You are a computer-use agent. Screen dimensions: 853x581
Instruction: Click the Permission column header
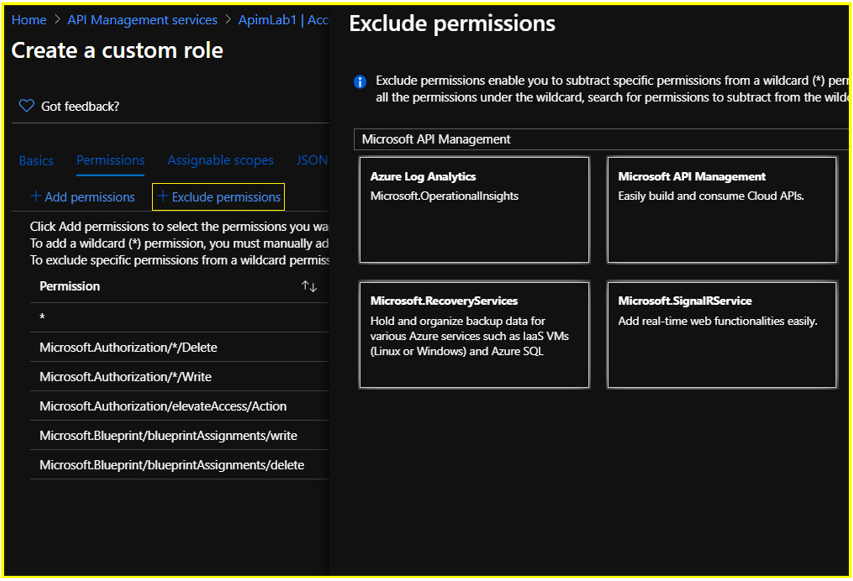[x=70, y=286]
